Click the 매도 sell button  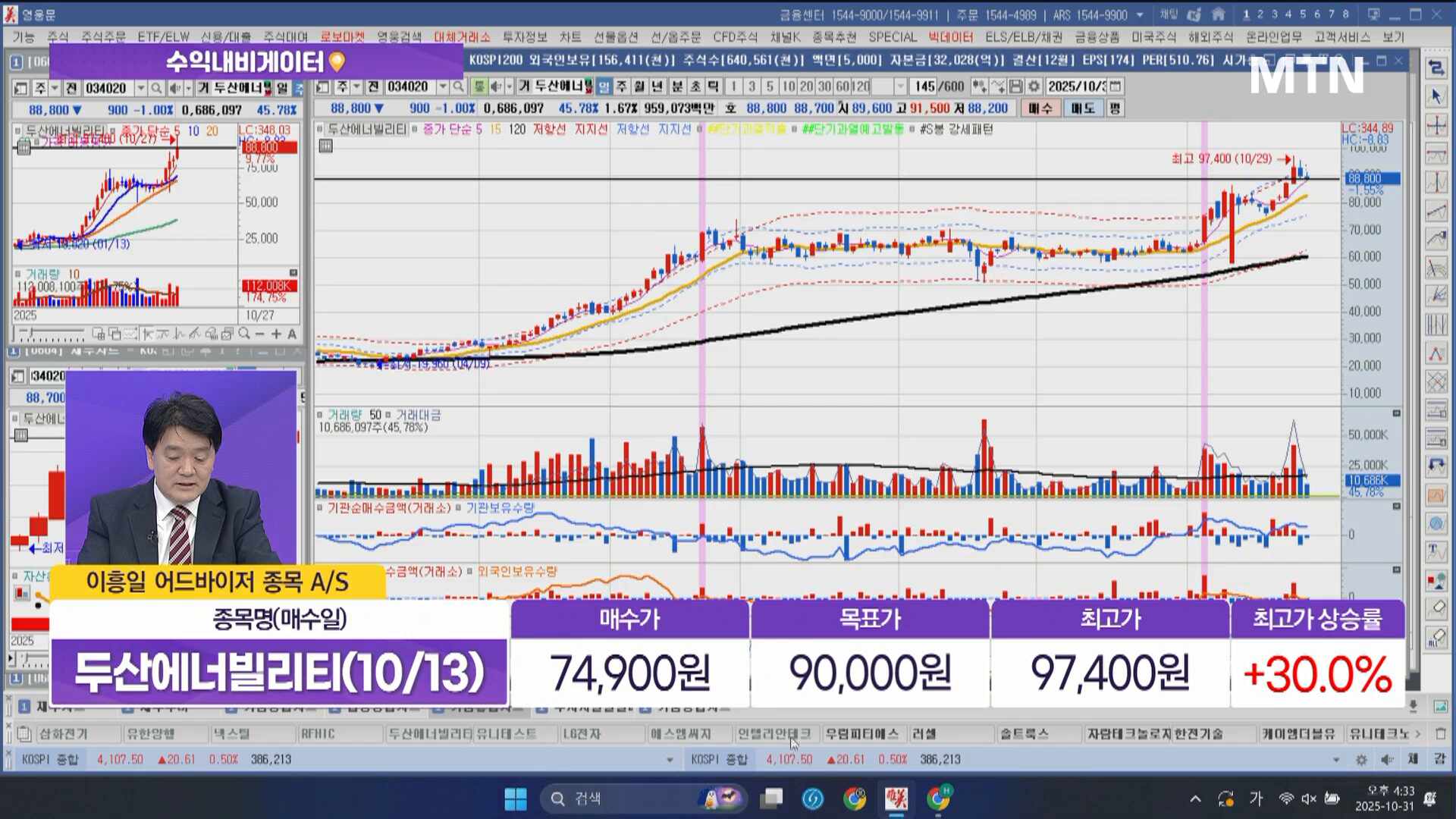[1082, 108]
